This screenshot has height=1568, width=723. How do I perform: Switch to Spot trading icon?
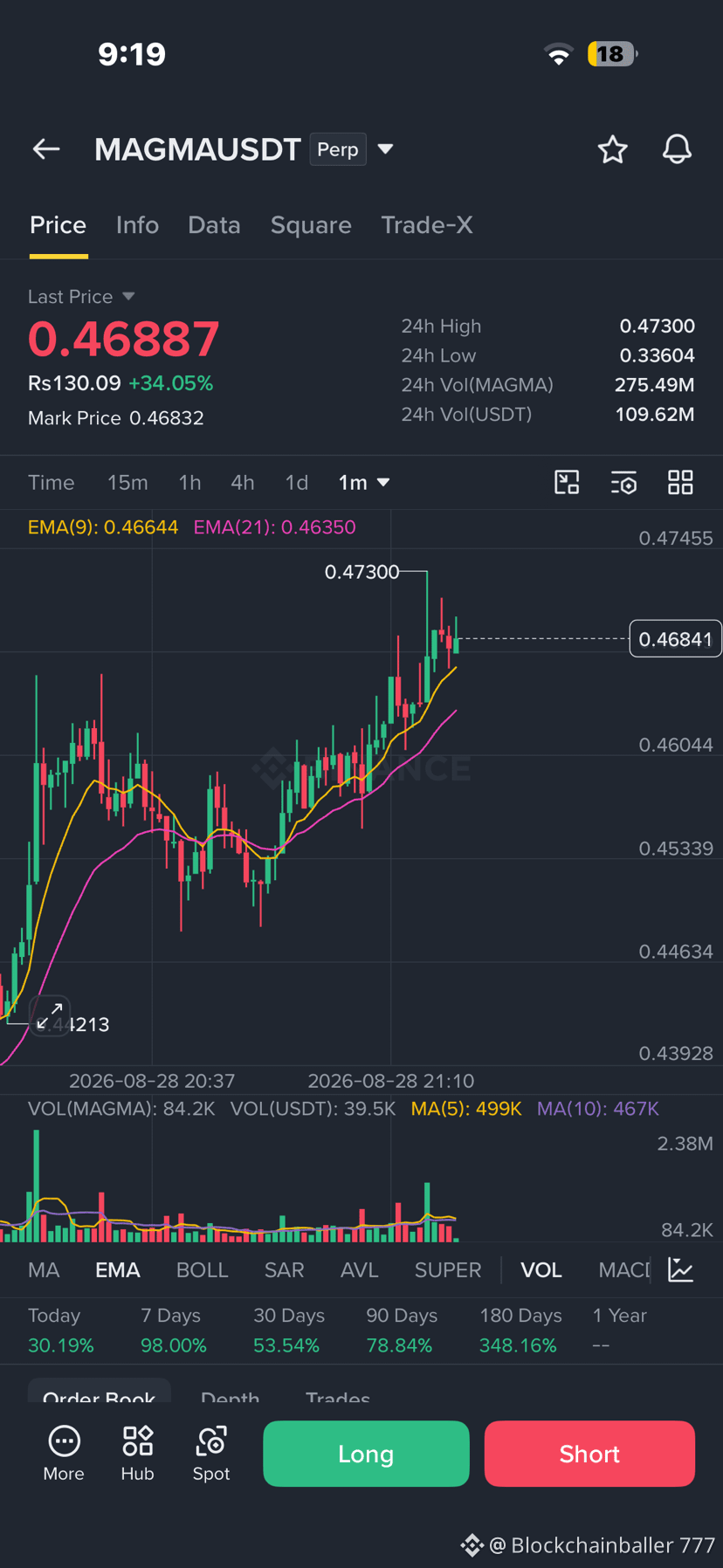[211, 1453]
